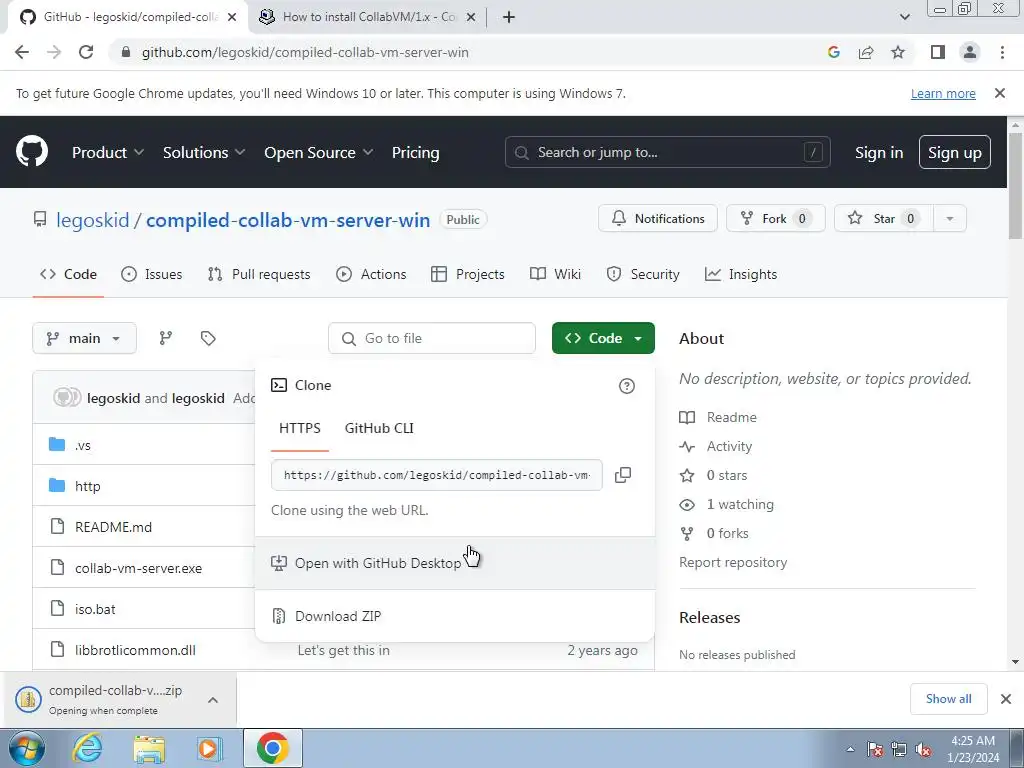The width and height of the screenshot is (1024, 768).
Task: Open the http folder
Action: [88, 486]
